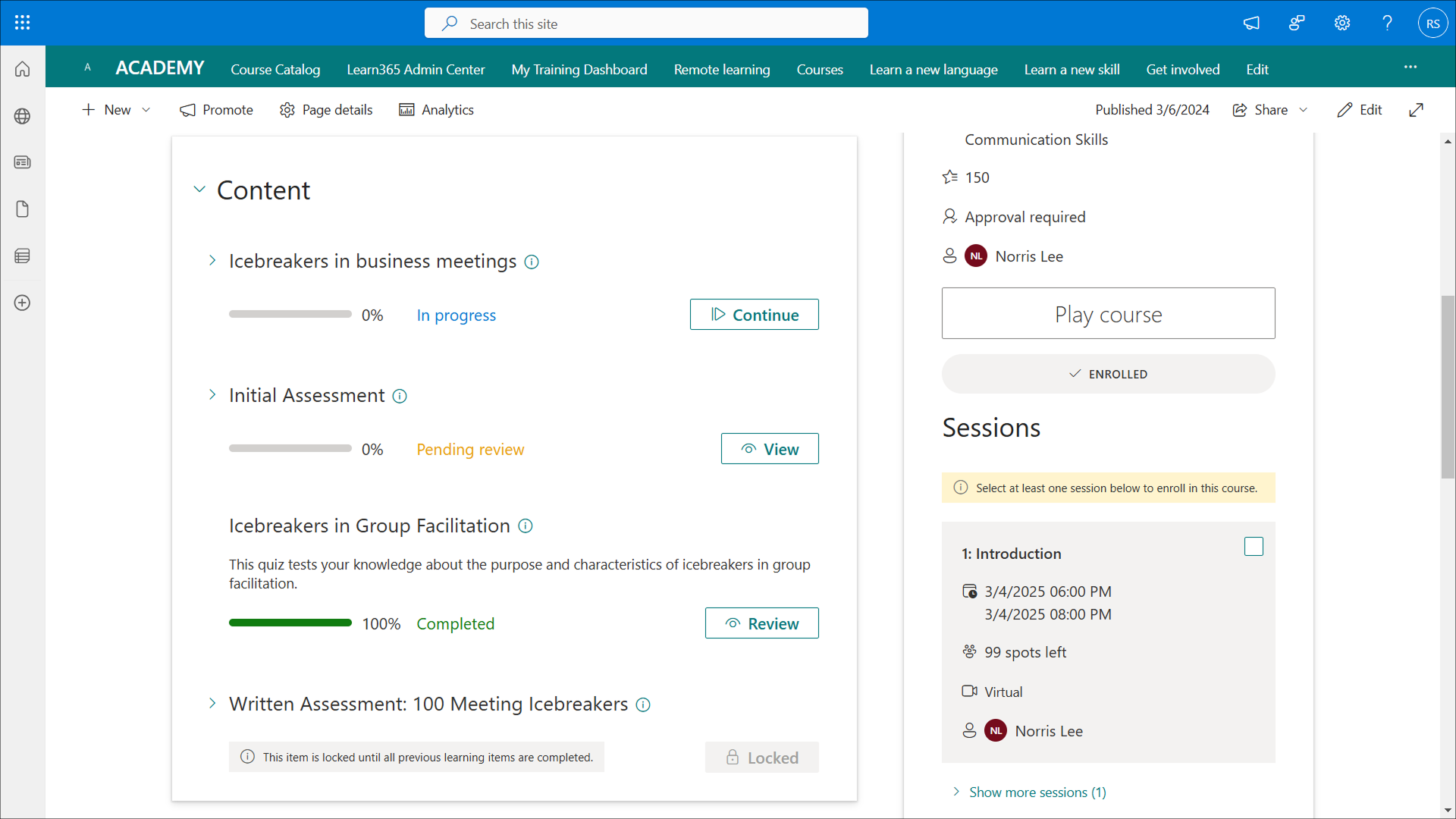
Task: Open the New dropdown in command bar
Action: (116, 110)
